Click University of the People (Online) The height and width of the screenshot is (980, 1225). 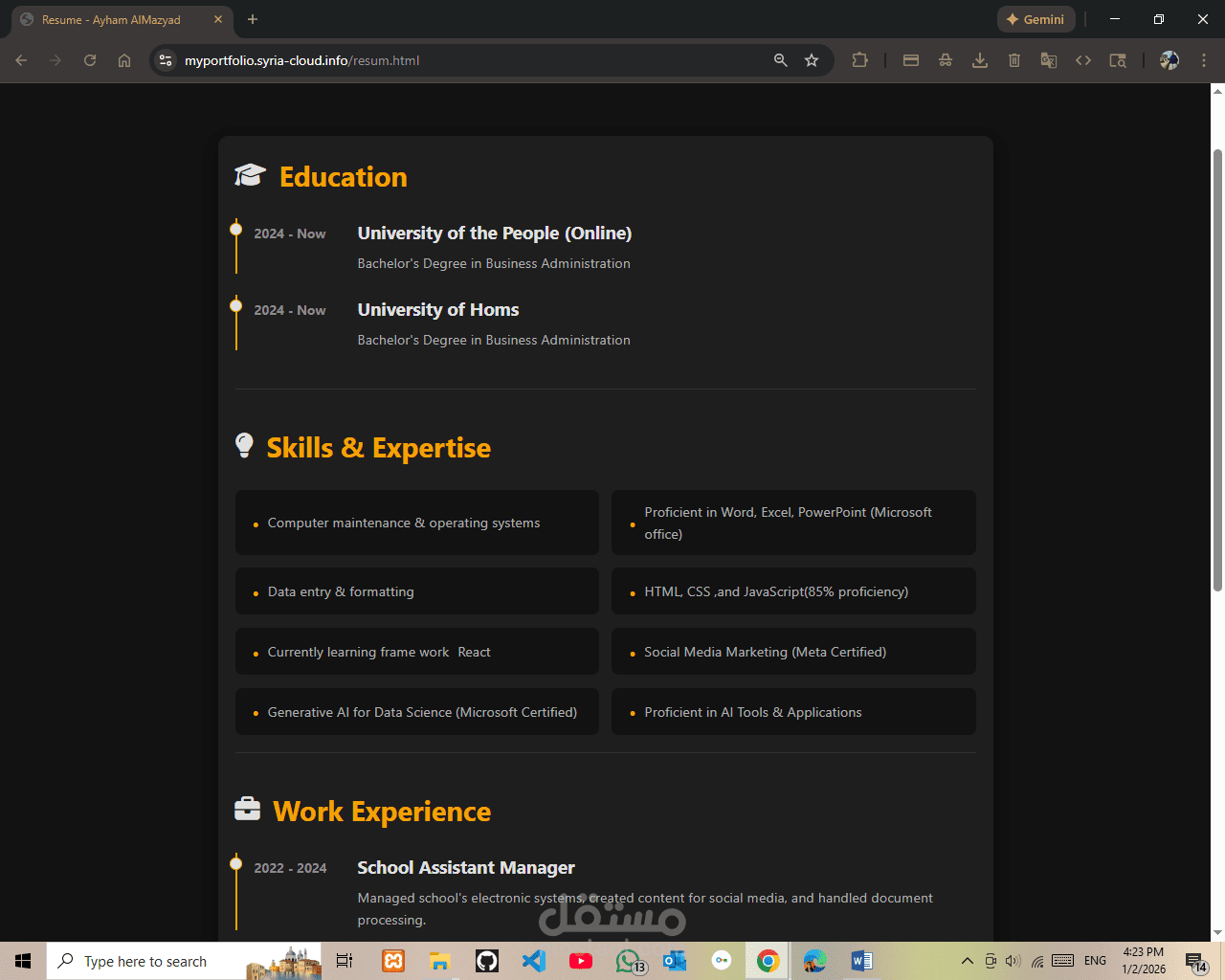pyautogui.click(x=495, y=234)
